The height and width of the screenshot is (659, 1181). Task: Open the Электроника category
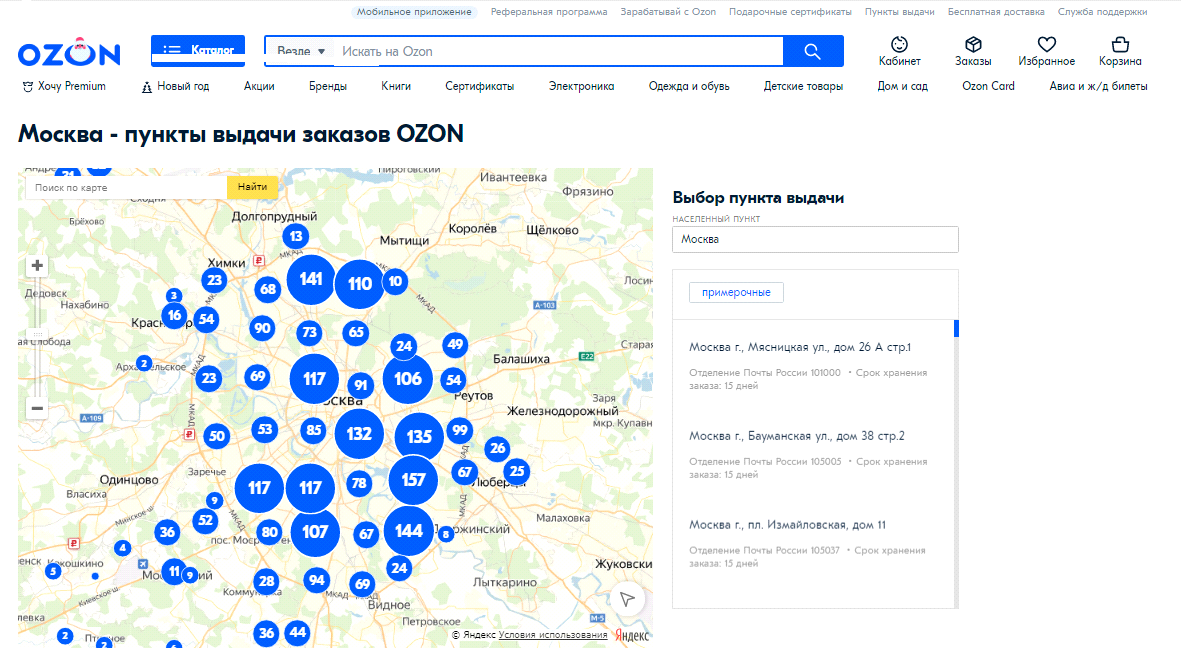pyautogui.click(x=581, y=86)
